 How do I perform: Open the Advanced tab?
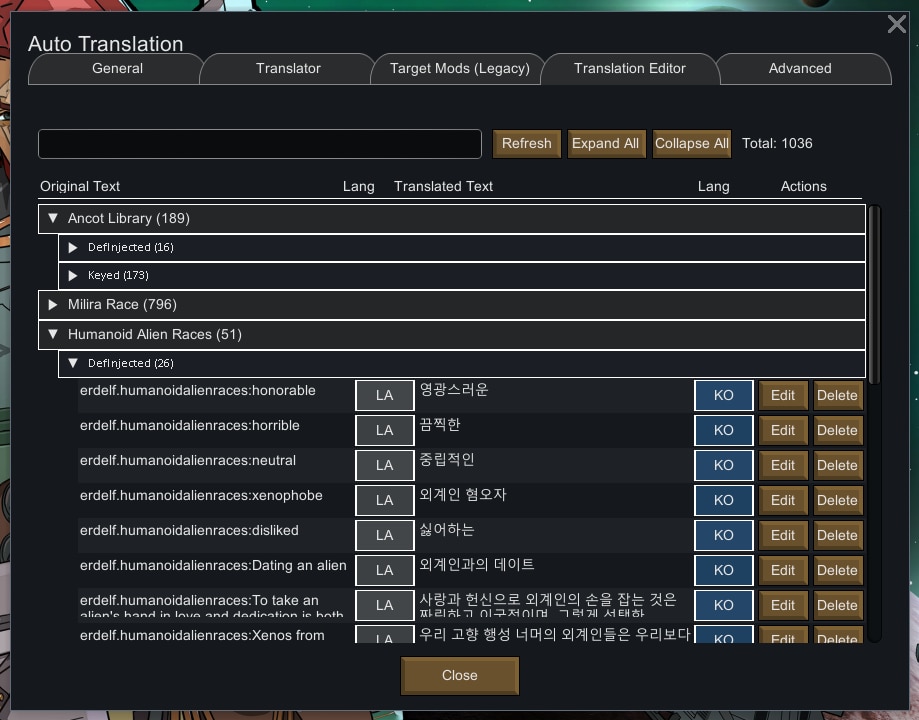(799, 68)
